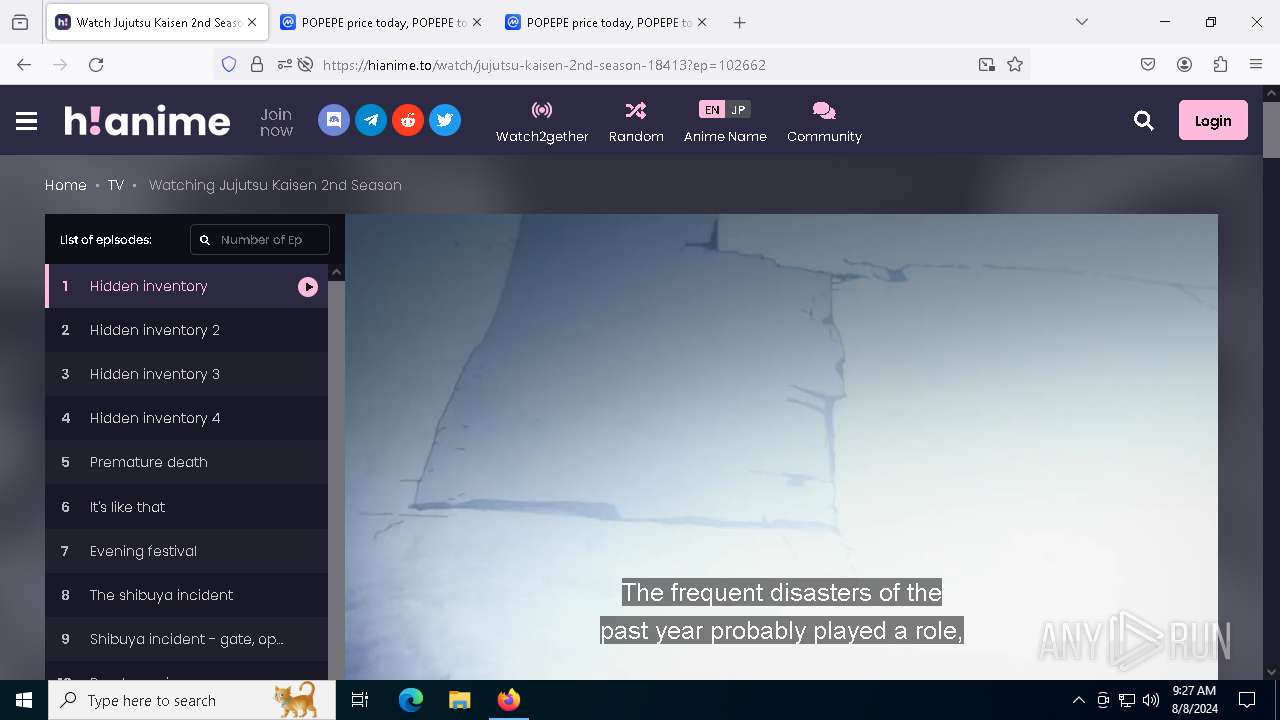Viewport: 1280px width, 720px height.
Task: Open the hamburger menu on HiAnime
Action: [27, 121]
